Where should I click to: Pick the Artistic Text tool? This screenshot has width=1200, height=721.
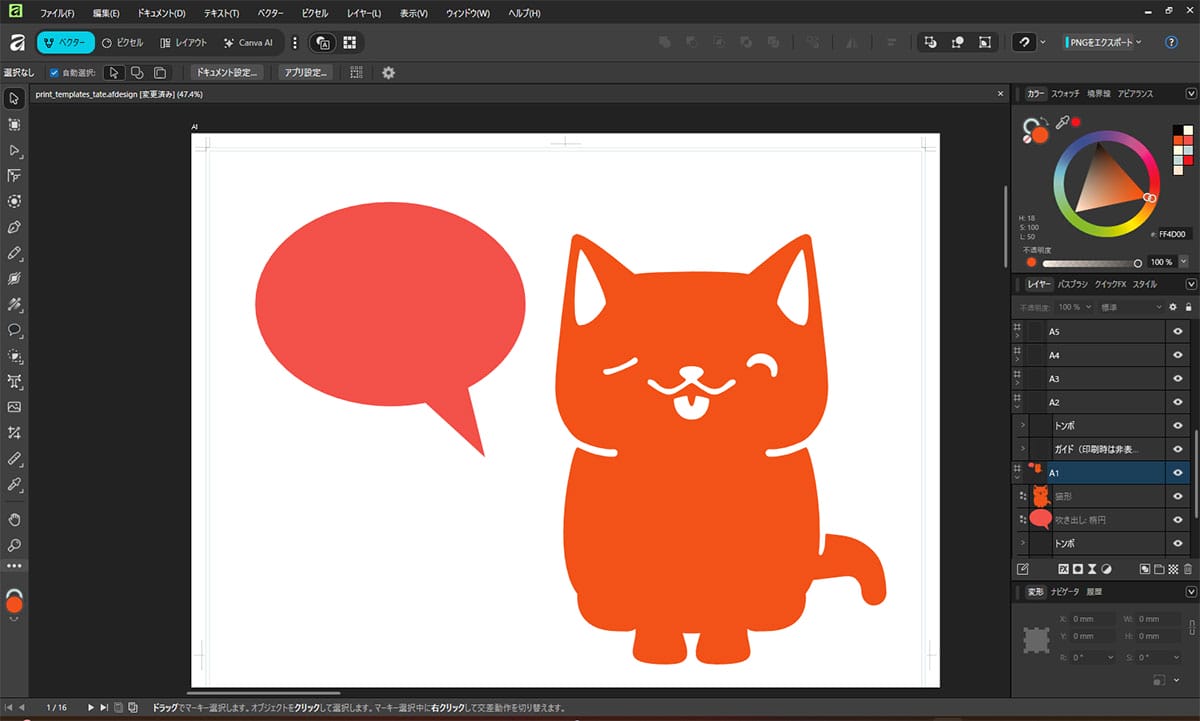coord(14,381)
